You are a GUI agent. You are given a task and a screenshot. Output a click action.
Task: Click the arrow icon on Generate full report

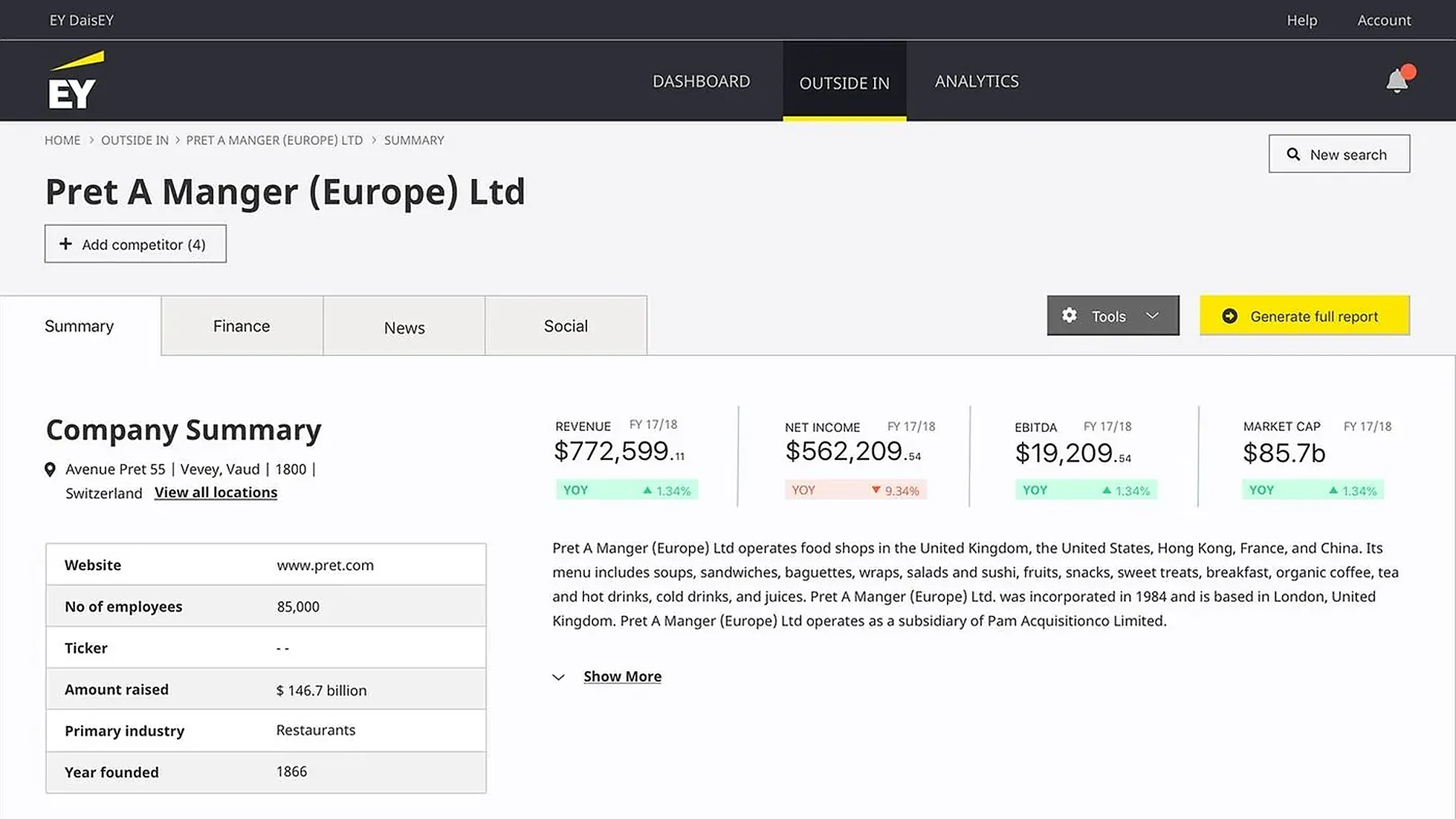[1230, 316]
